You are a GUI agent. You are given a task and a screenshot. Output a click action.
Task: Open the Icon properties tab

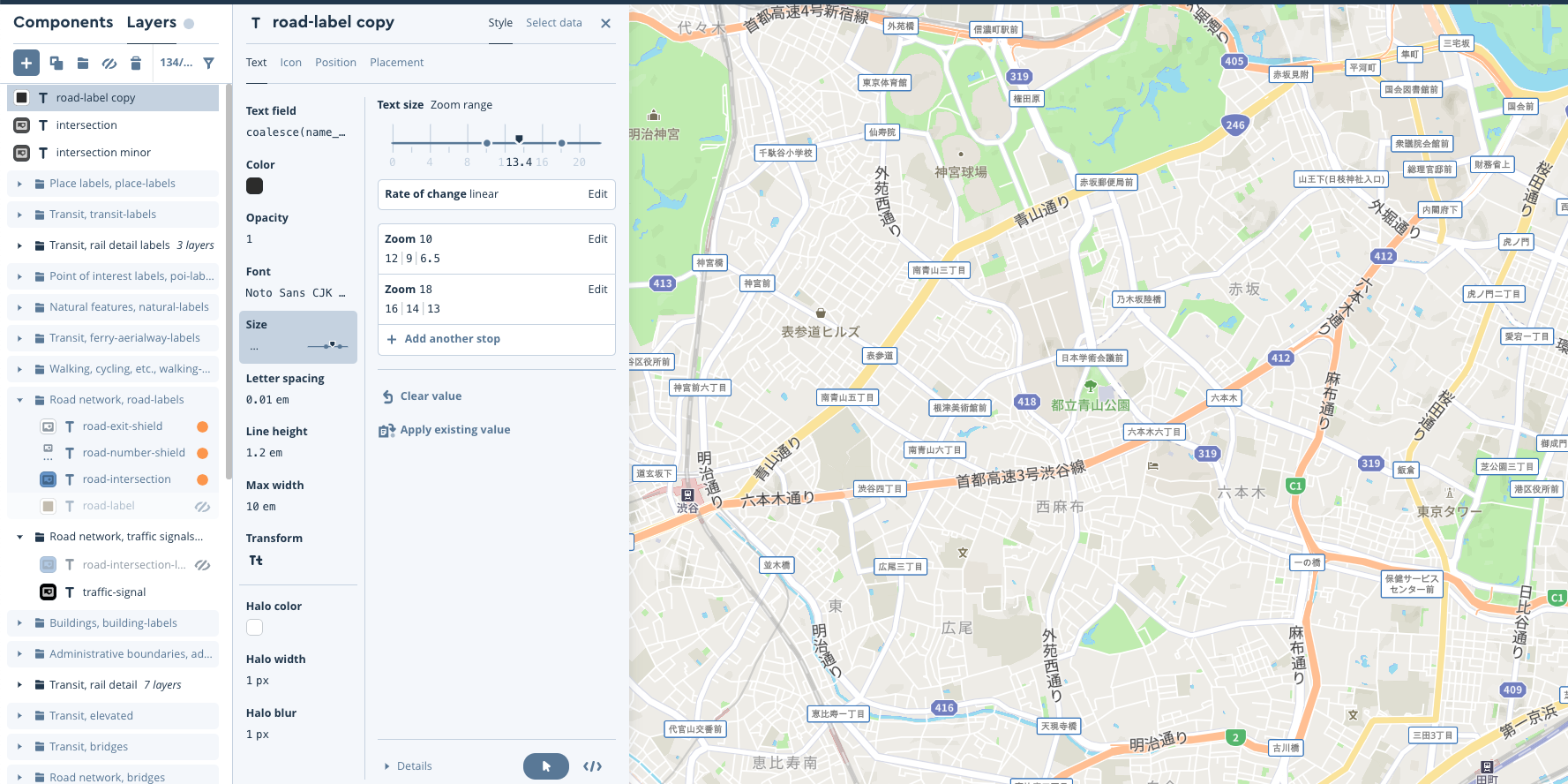291,63
